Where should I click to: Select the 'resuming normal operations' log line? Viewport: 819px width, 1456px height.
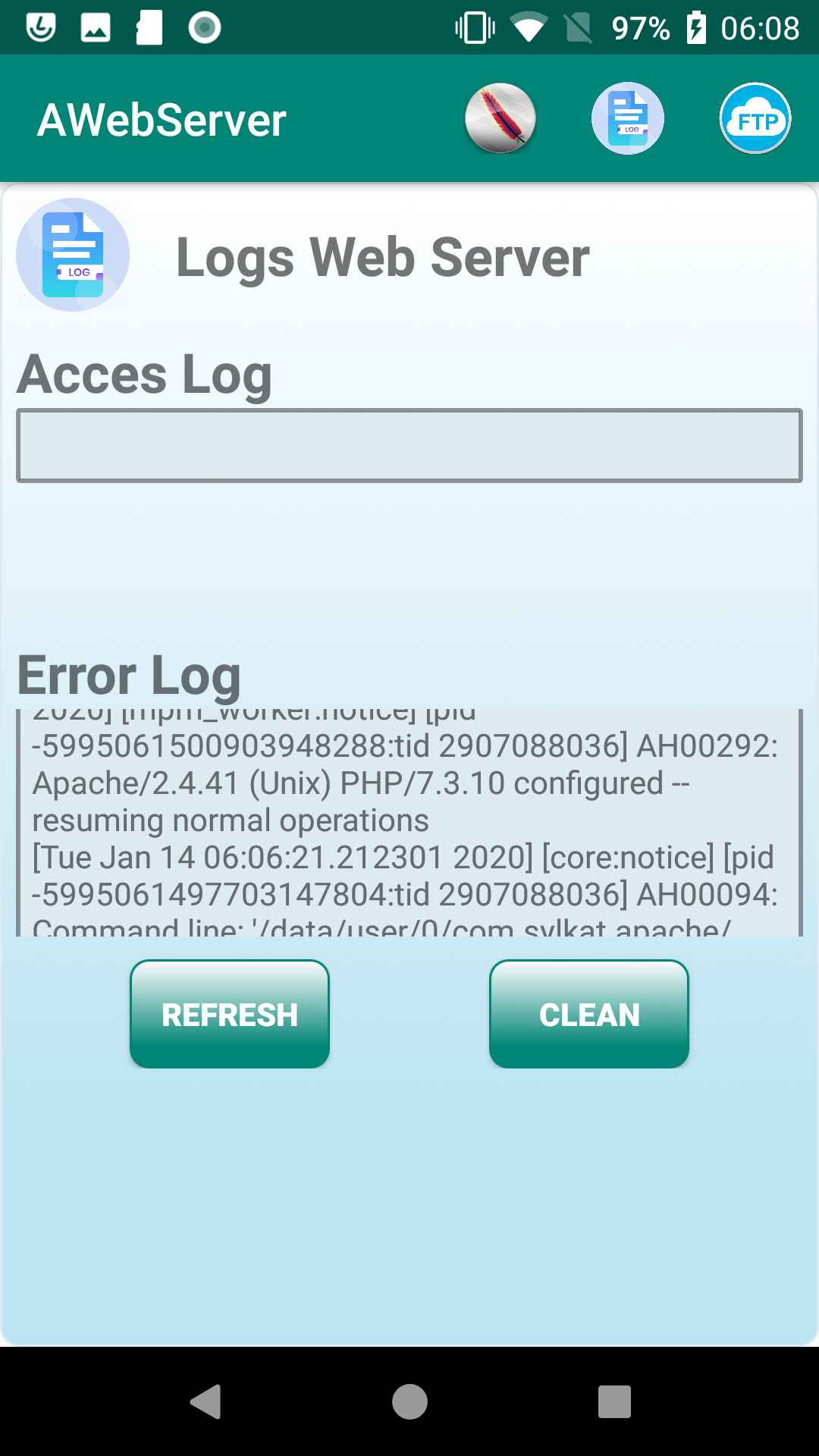pyautogui.click(x=231, y=821)
